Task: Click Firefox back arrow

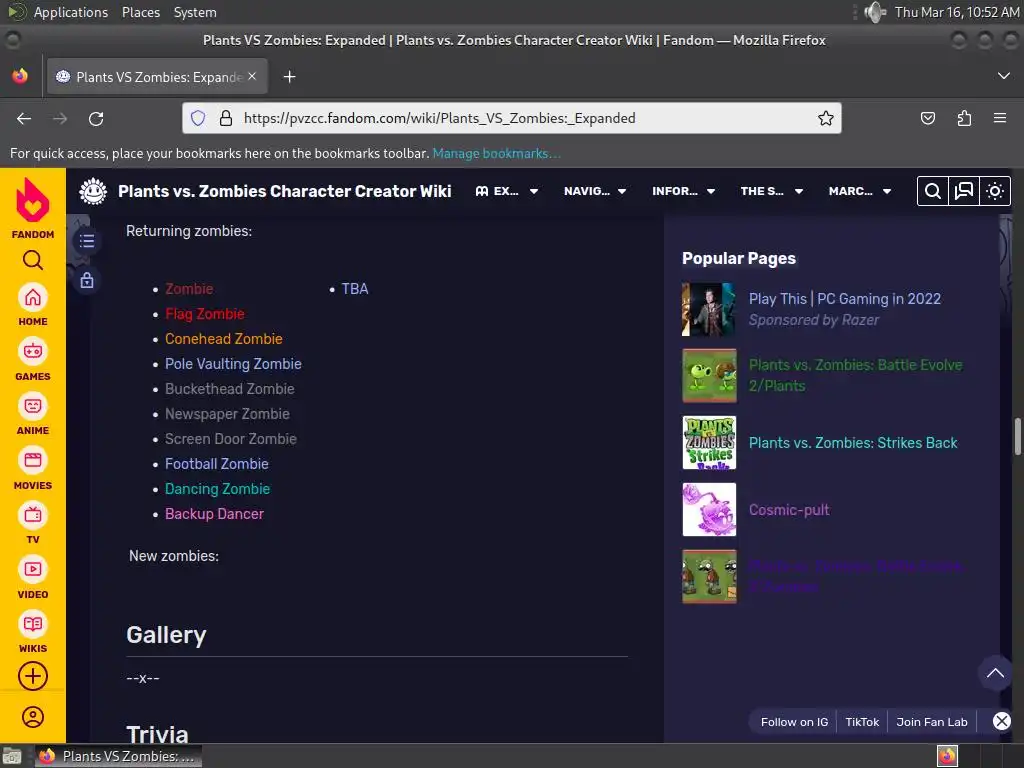Action: tap(24, 119)
